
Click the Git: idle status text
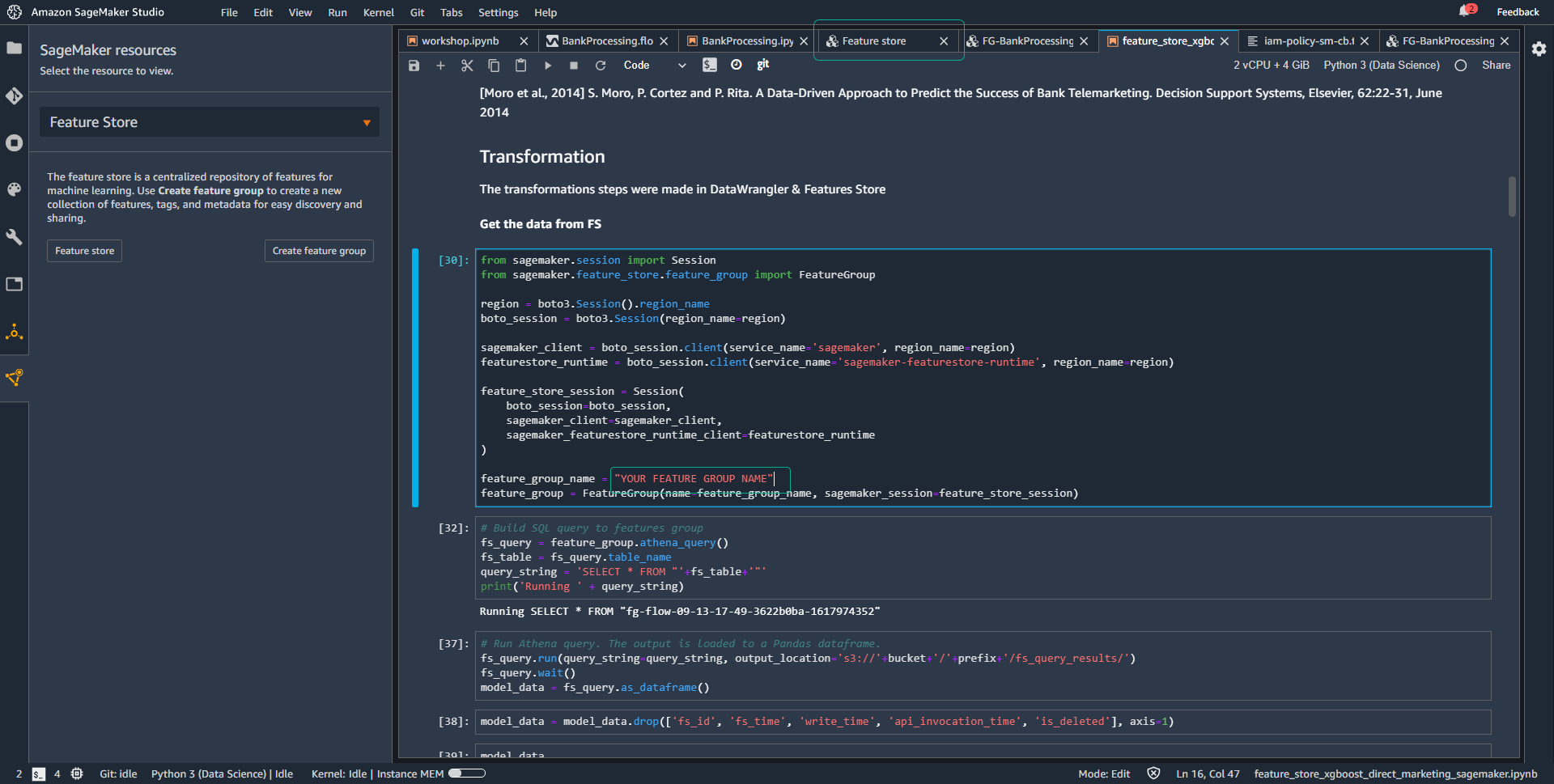click(x=118, y=774)
